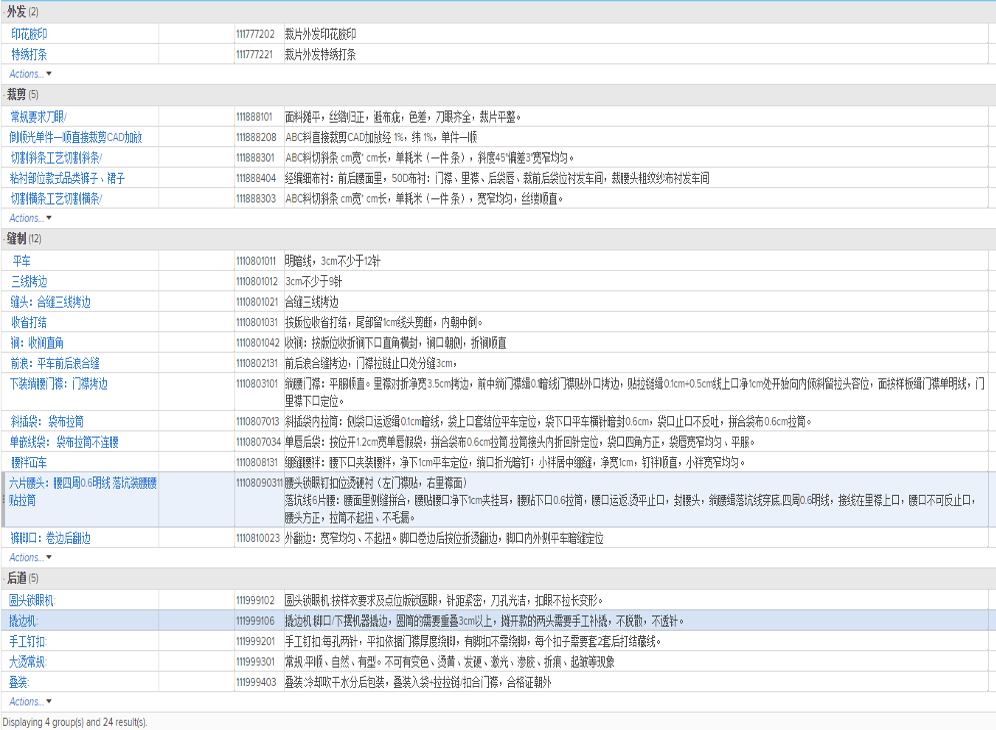996x730 pixels.
Task: Open the 三线拷边 link
Action: (29, 281)
